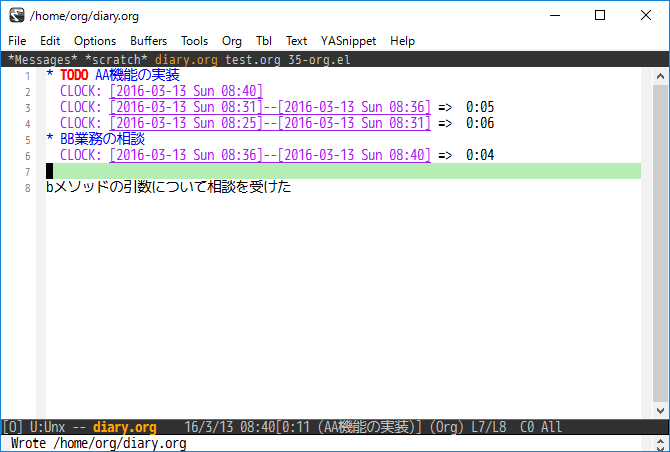Click line number 1 in the margin
Image resolution: width=670 pixels, height=452 pixels.
coord(28,76)
